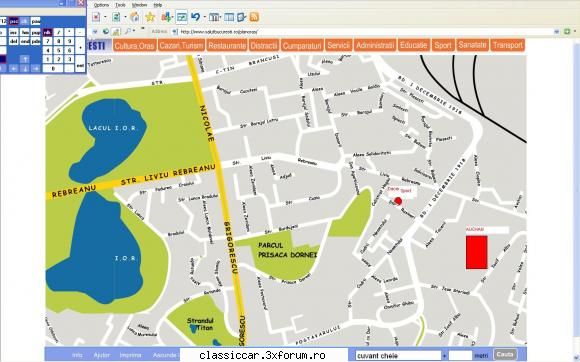Screen dimensions: 580x362
Task: Click the blue undo arrow icon
Action: pyautogui.click(x=195, y=17)
